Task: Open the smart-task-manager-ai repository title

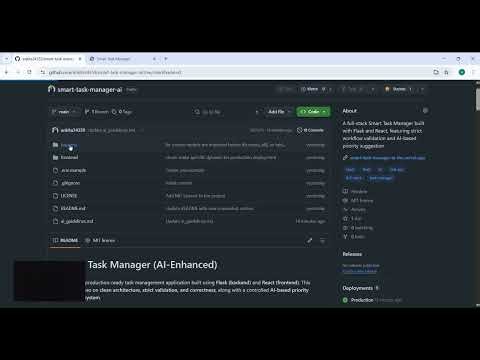Action: [90, 90]
